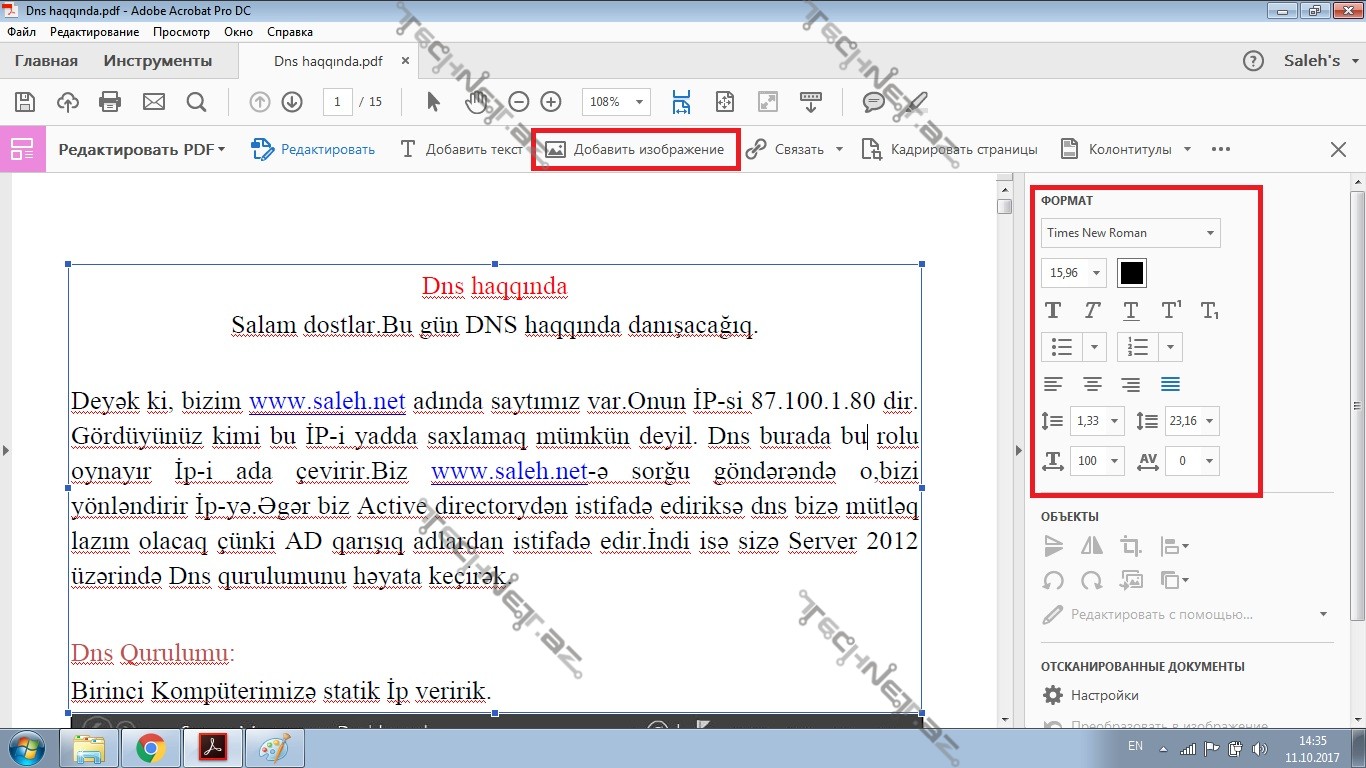Click the black font color swatch

tap(1131, 273)
